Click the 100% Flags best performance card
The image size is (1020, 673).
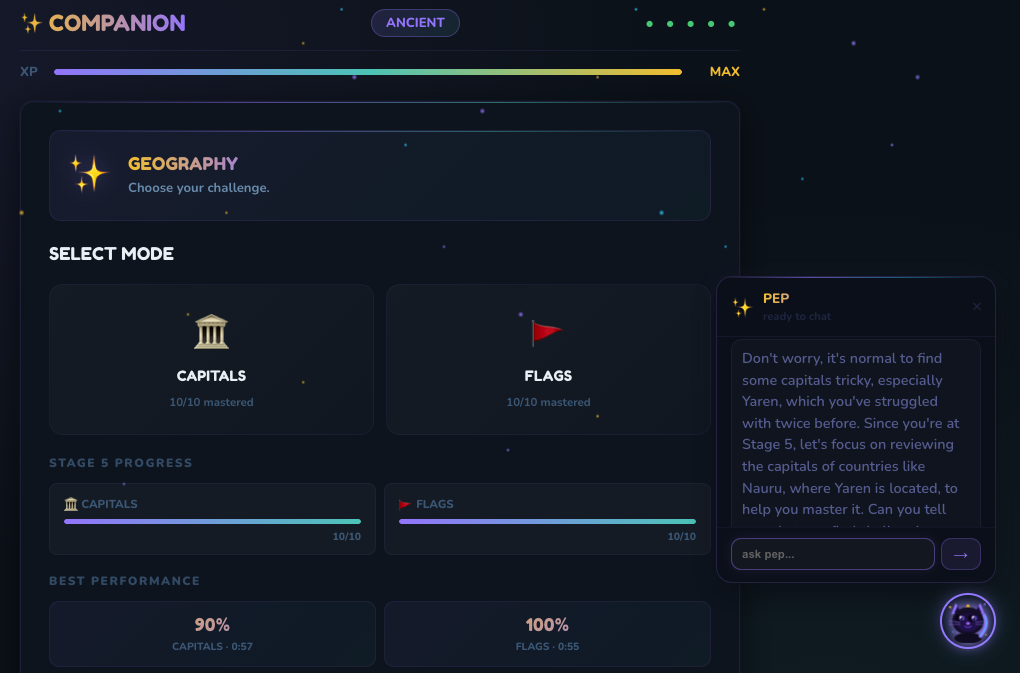(x=547, y=633)
